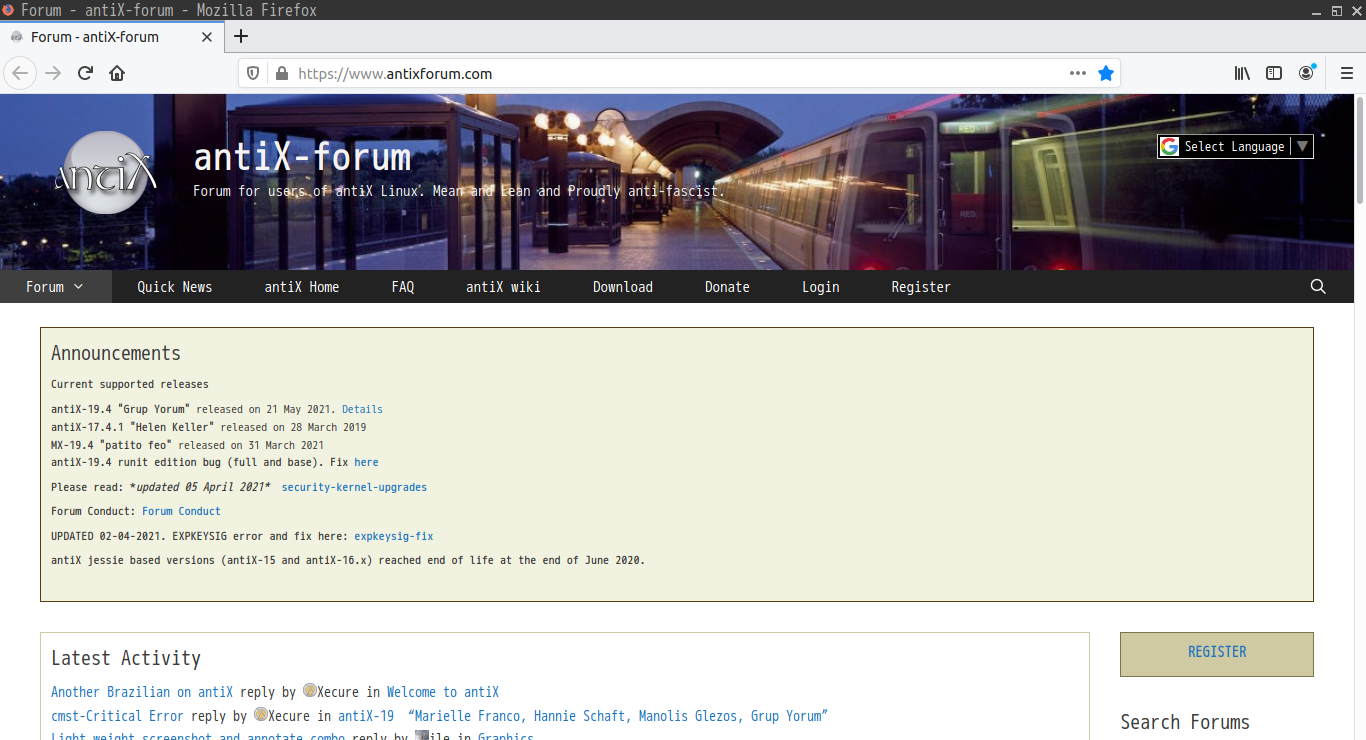The image size is (1366, 740).
Task: Open the Login page from navigation
Action: point(821,287)
